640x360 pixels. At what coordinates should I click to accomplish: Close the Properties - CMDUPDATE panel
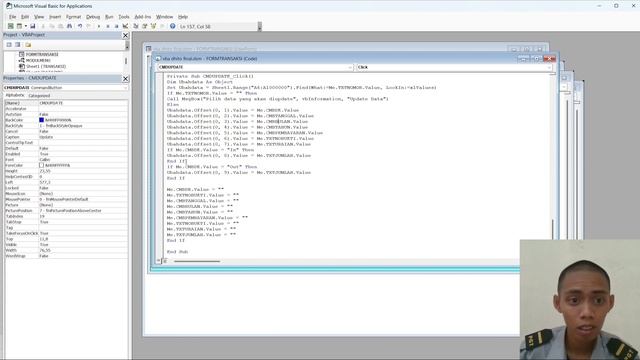[125, 78]
